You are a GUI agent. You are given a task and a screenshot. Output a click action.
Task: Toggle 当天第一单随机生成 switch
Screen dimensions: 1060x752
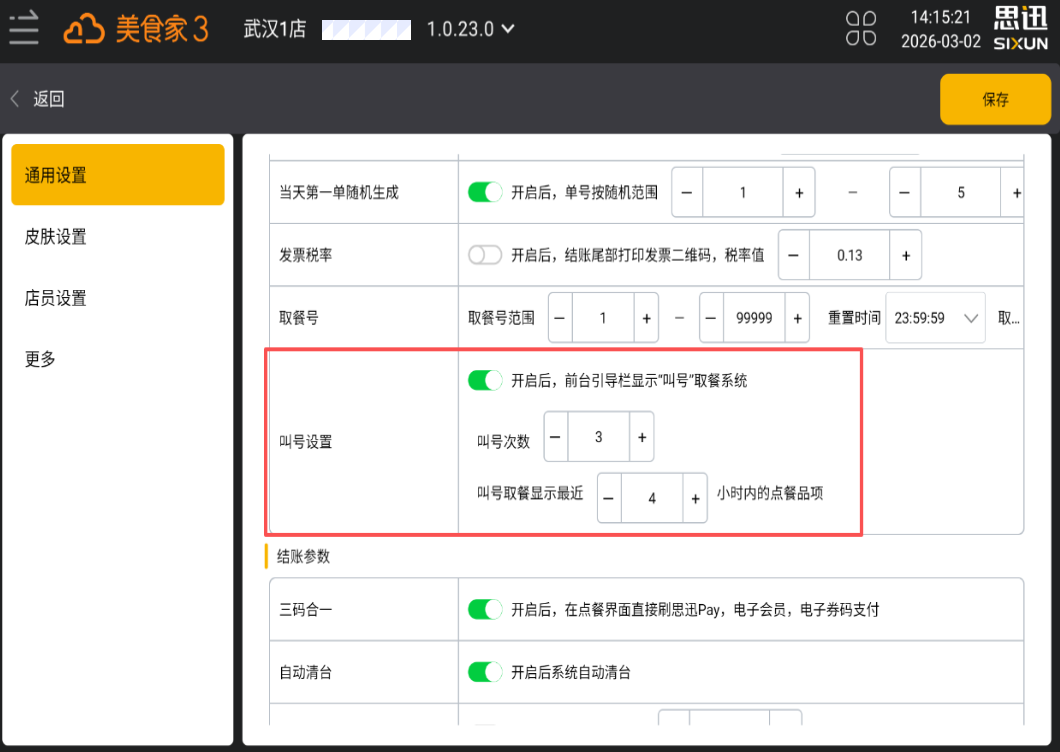(485, 192)
